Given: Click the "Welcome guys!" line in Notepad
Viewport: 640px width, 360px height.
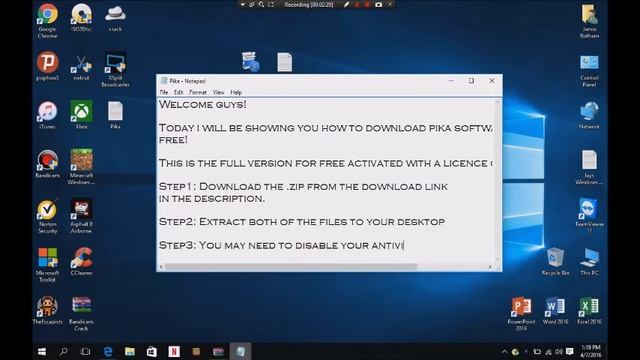Looking at the screenshot, I should click(202, 104).
